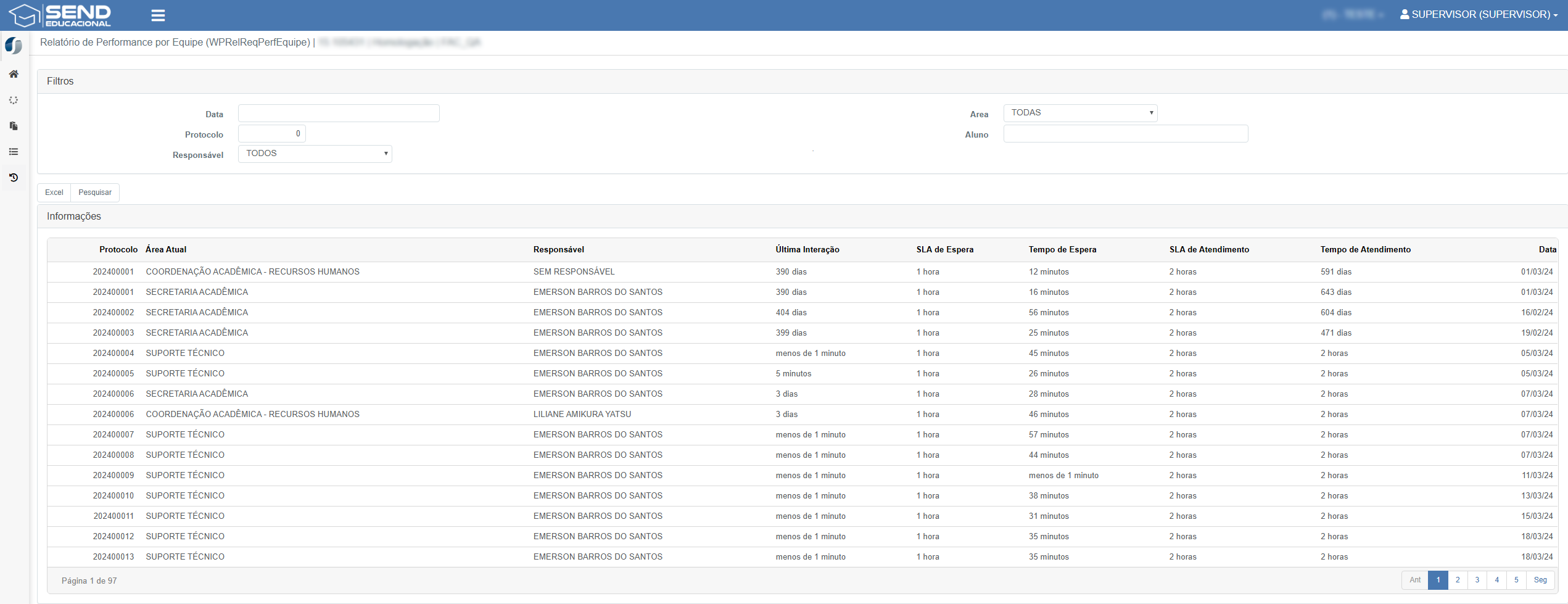Click the 19/02/24 date cell

coord(1537,333)
